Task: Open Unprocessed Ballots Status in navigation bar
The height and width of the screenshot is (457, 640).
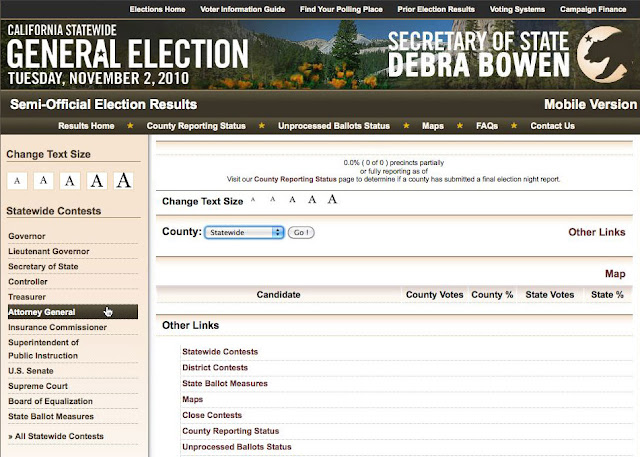Action: 334,126
